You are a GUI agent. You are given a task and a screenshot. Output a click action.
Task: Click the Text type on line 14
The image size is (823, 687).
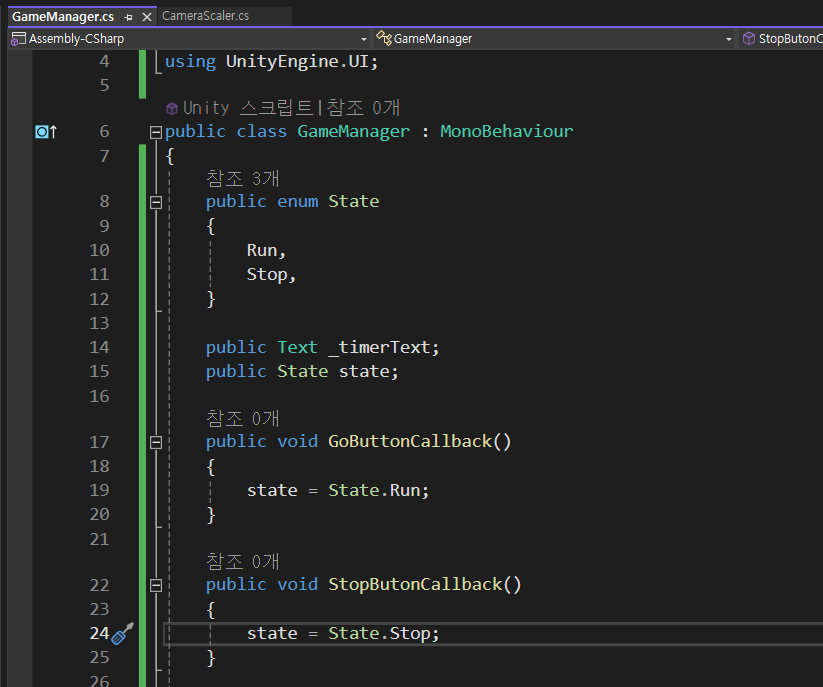coord(297,347)
